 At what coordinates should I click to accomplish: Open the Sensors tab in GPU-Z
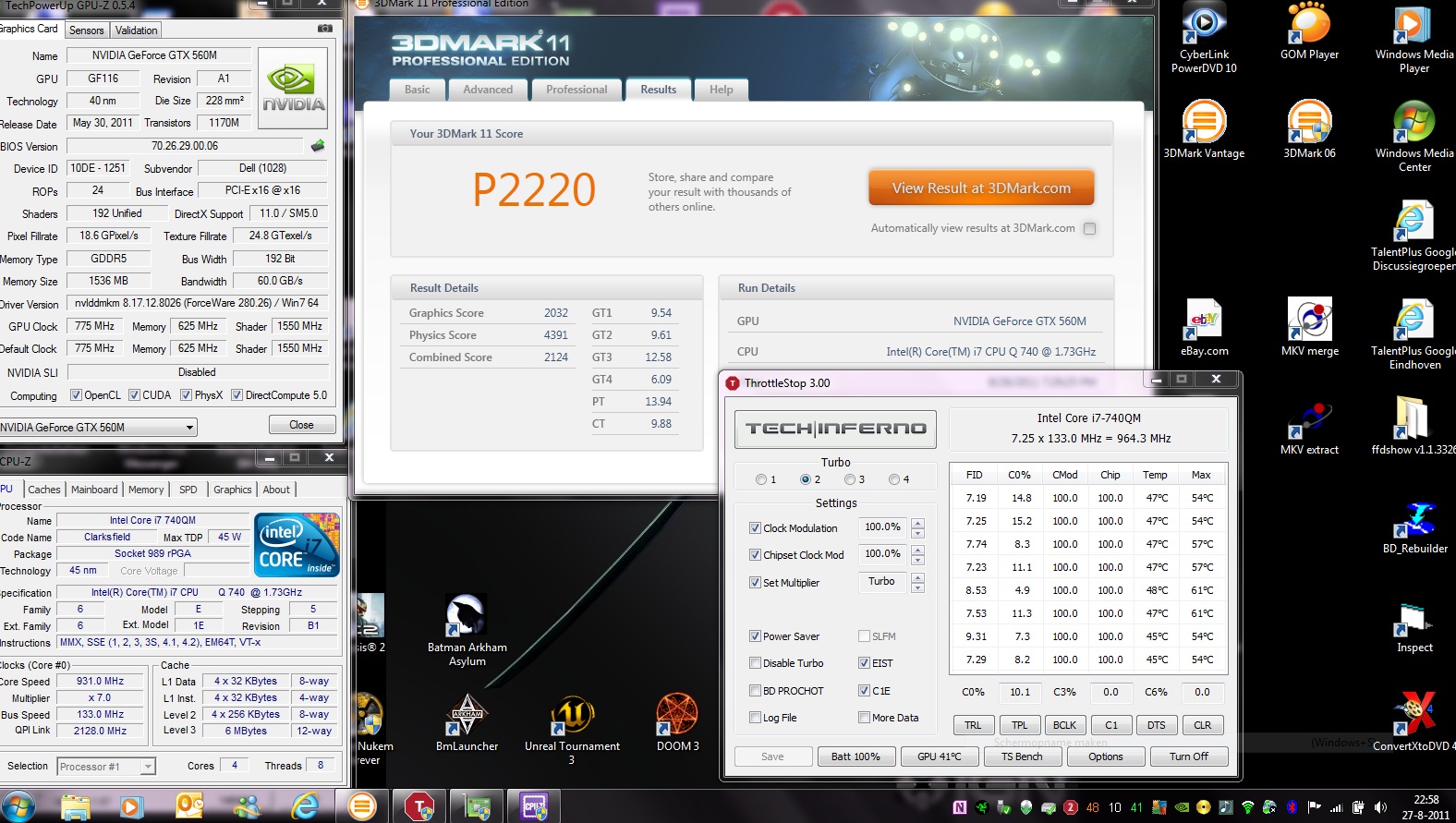tap(87, 30)
